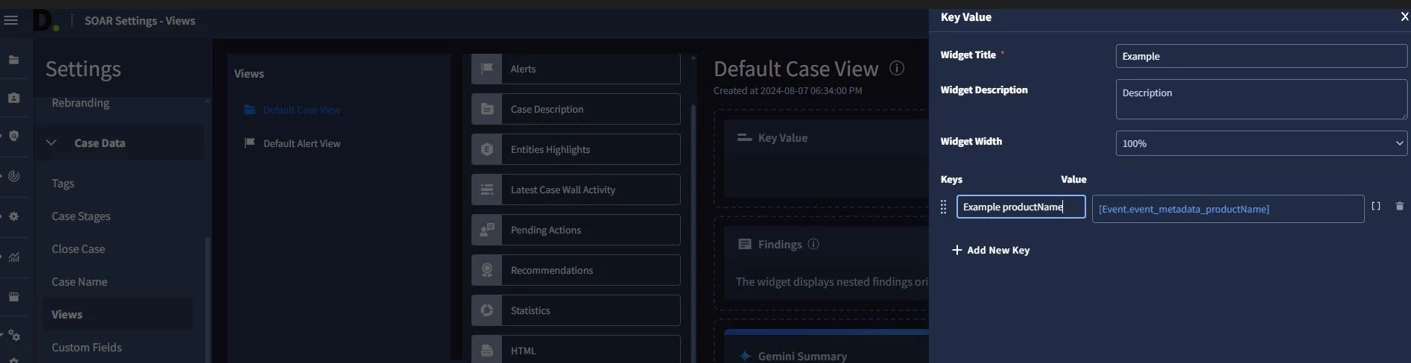Click the Alerts widget flag icon
Image resolution: width=1411 pixels, height=363 pixels.
487,68
